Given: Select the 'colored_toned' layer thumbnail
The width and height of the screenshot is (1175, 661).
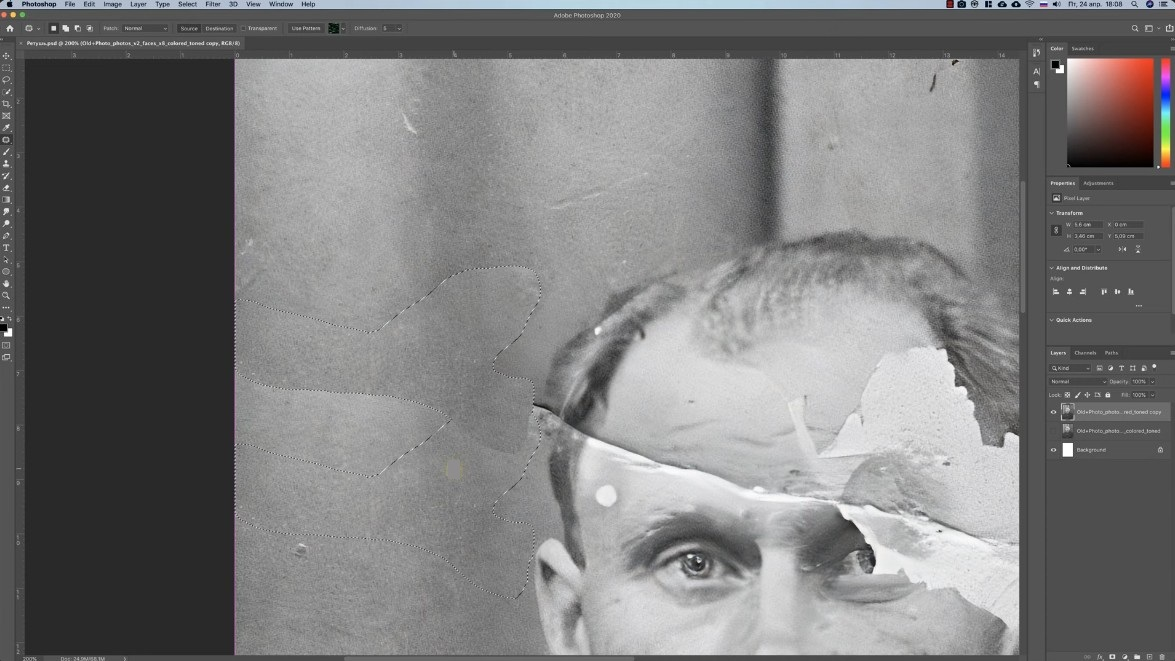Looking at the screenshot, I should pyautogui.click(x=1067, y=431).
